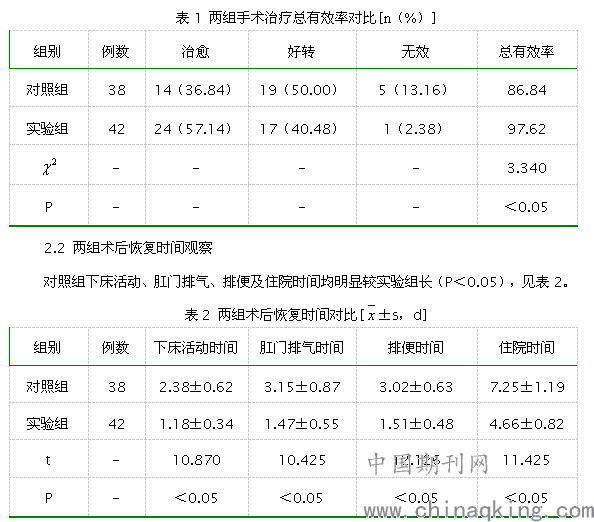Click the 总有效率 header in table 1
This screenshot has width=594, height=522.
click(527, 51)
